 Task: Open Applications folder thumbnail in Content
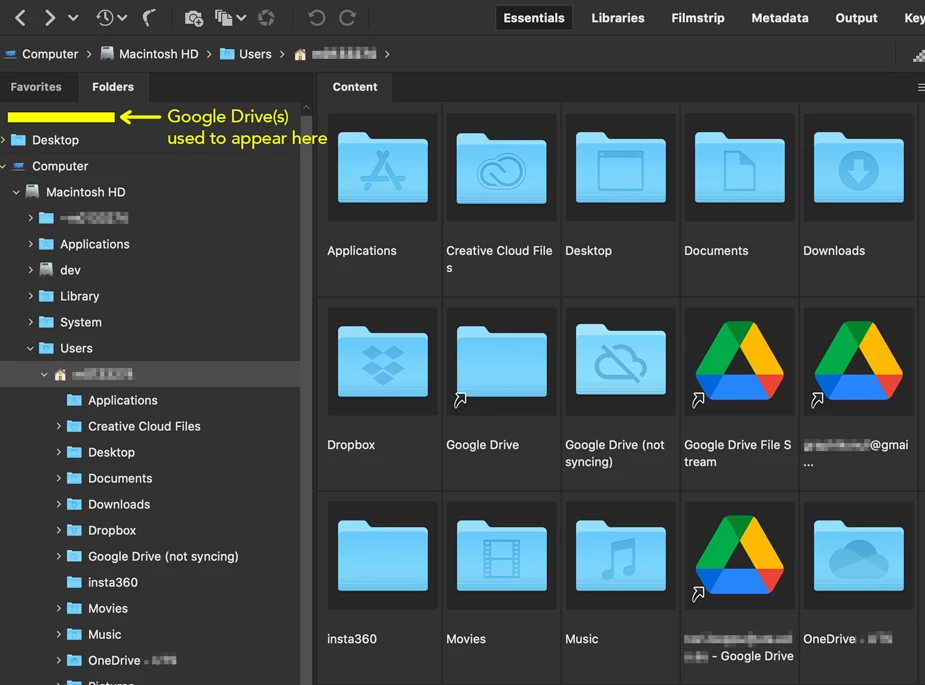pyautogui.click(x=383, y=168)
